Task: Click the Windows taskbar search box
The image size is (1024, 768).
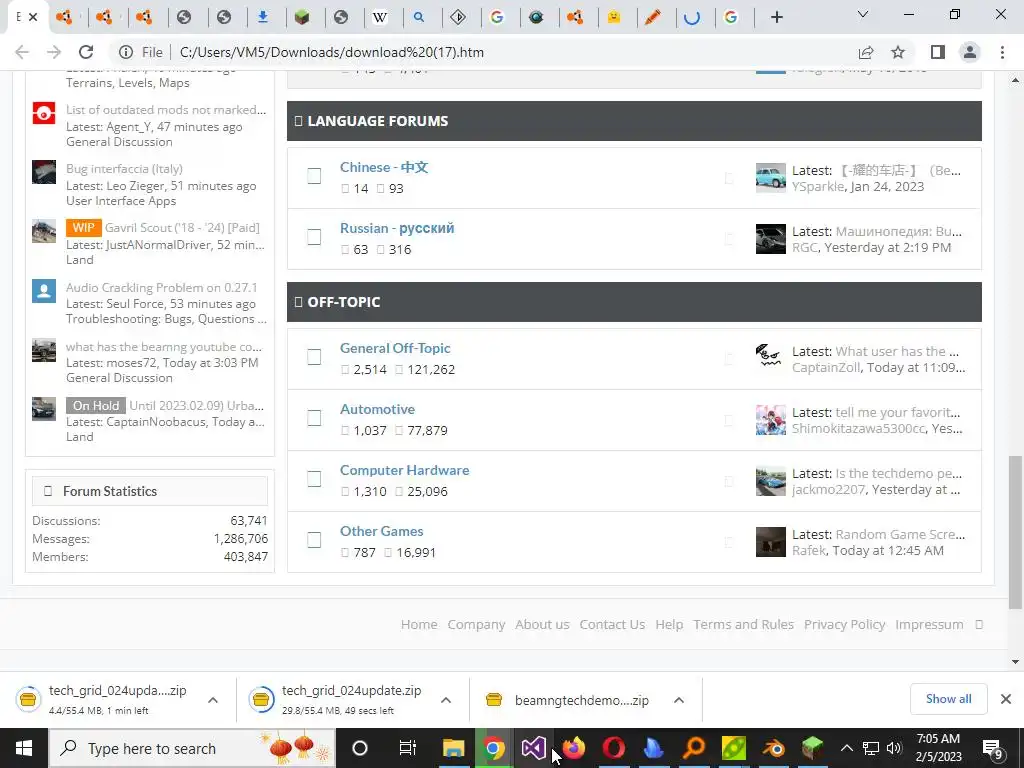Action: (193, 748)
